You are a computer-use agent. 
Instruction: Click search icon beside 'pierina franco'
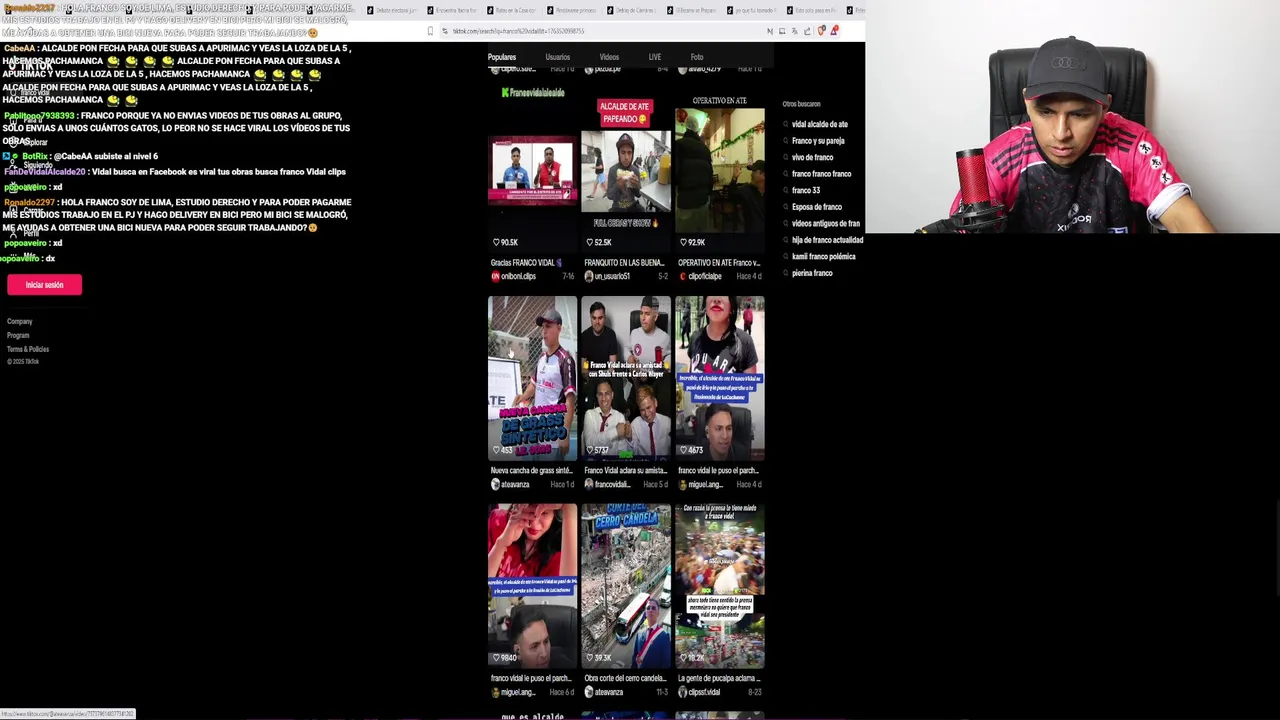(786, 273)
